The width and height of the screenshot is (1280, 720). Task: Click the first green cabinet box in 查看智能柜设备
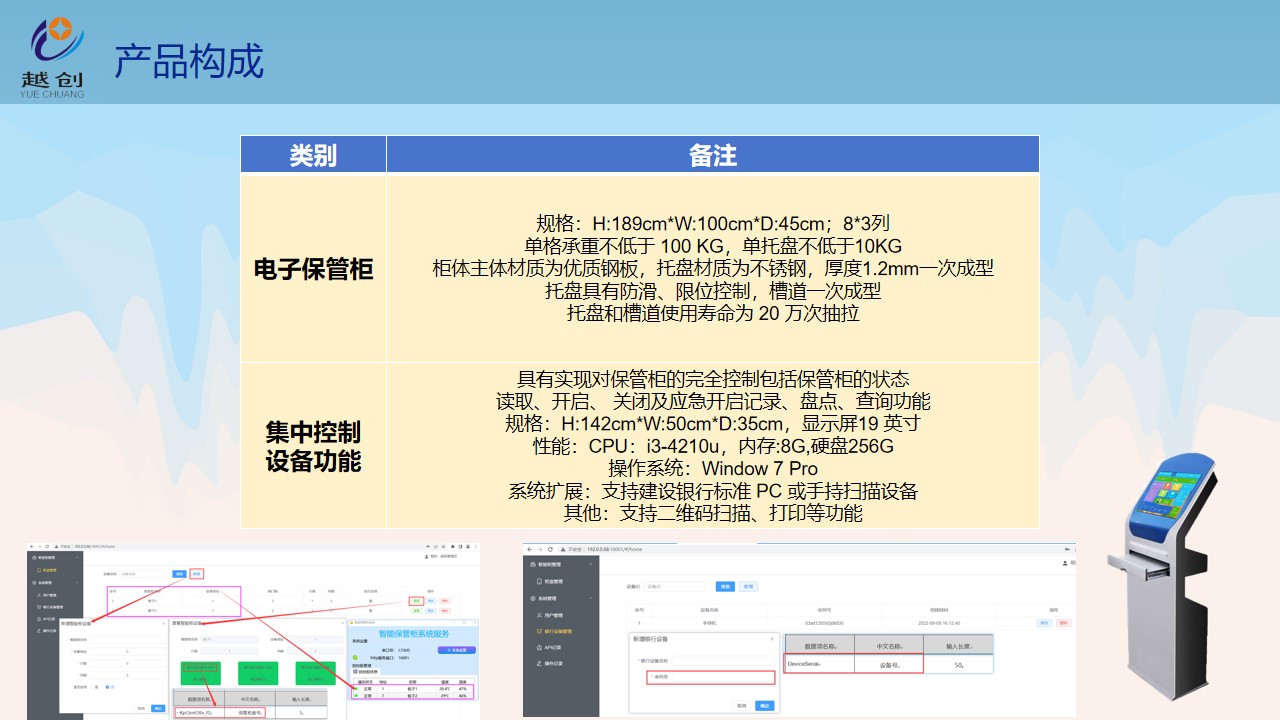point(201,672)
